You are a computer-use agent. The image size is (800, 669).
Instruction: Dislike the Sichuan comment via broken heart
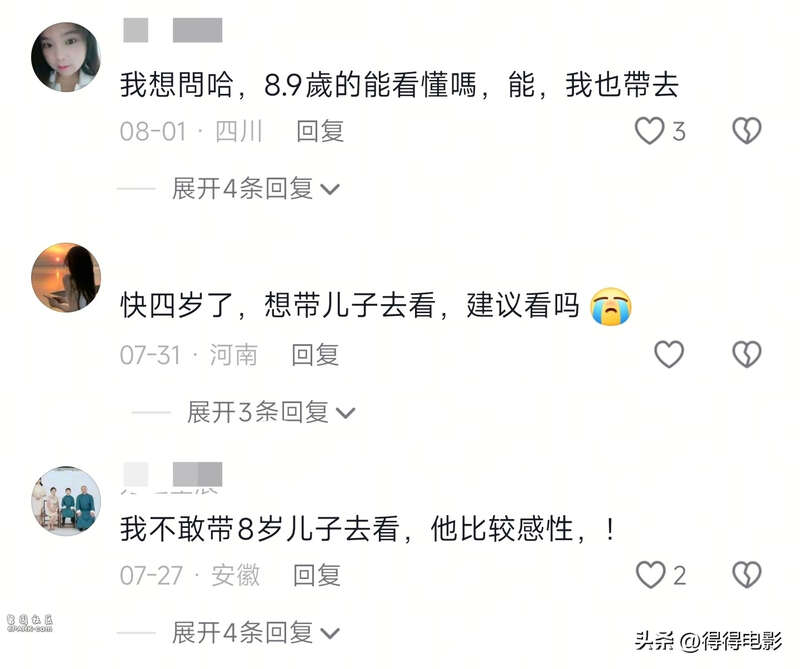click(x=746, y=131)
